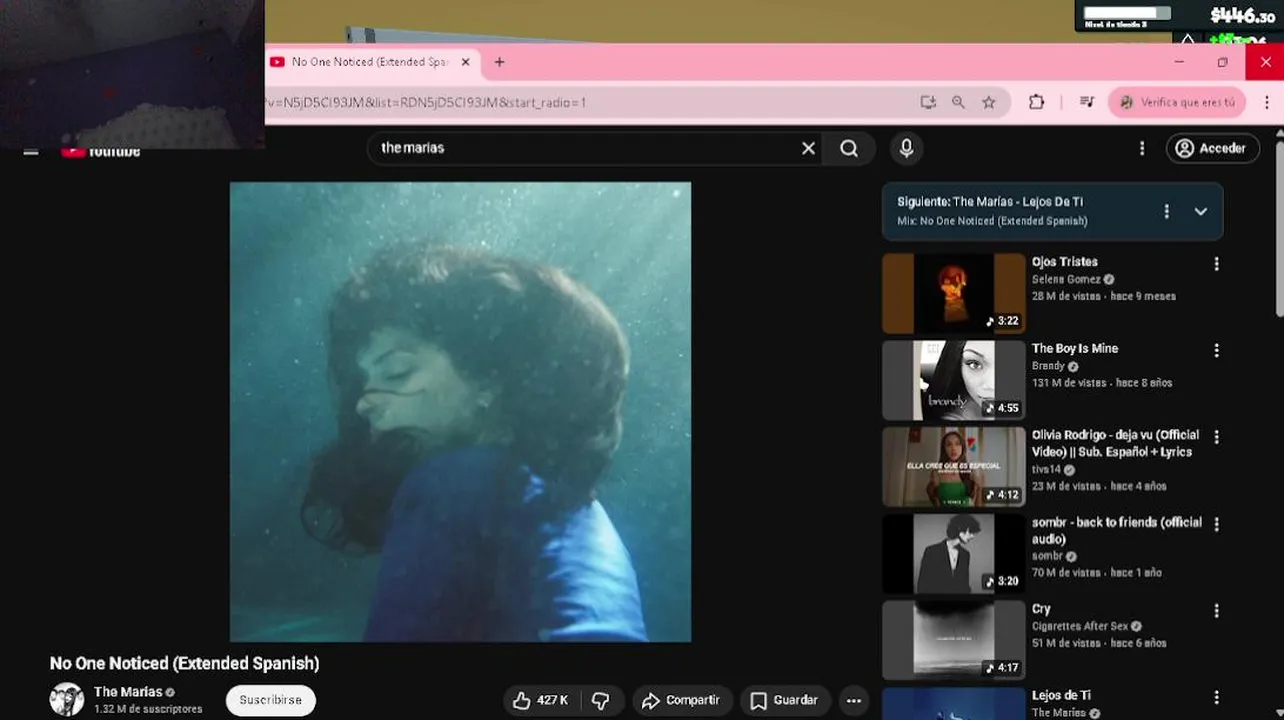The width and height of the screenshot is (1284, 720).
Task: Open the Chrome three-dot menu
Action: tap(1267, 102)
